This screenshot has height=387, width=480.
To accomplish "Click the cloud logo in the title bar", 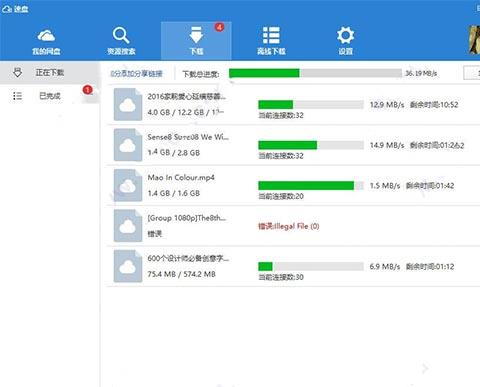I will click(7, 9).
